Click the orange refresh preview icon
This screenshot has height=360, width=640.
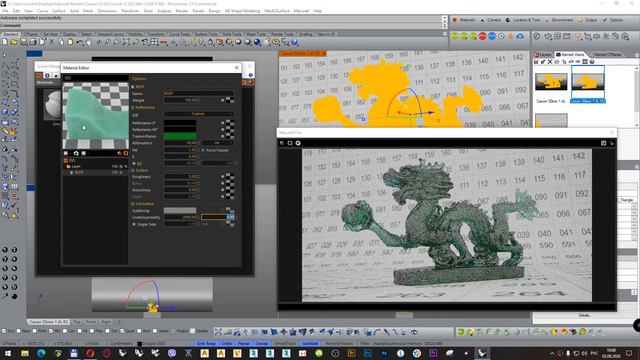126,153
